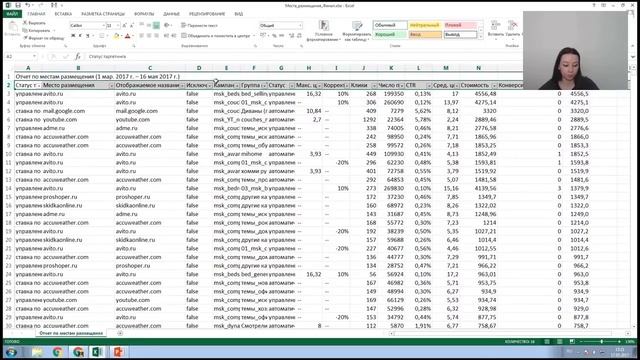This screenshot has width=640, height=360.
Task: Open the CTR column filter dropdown
Action: (x=429, y=86)
